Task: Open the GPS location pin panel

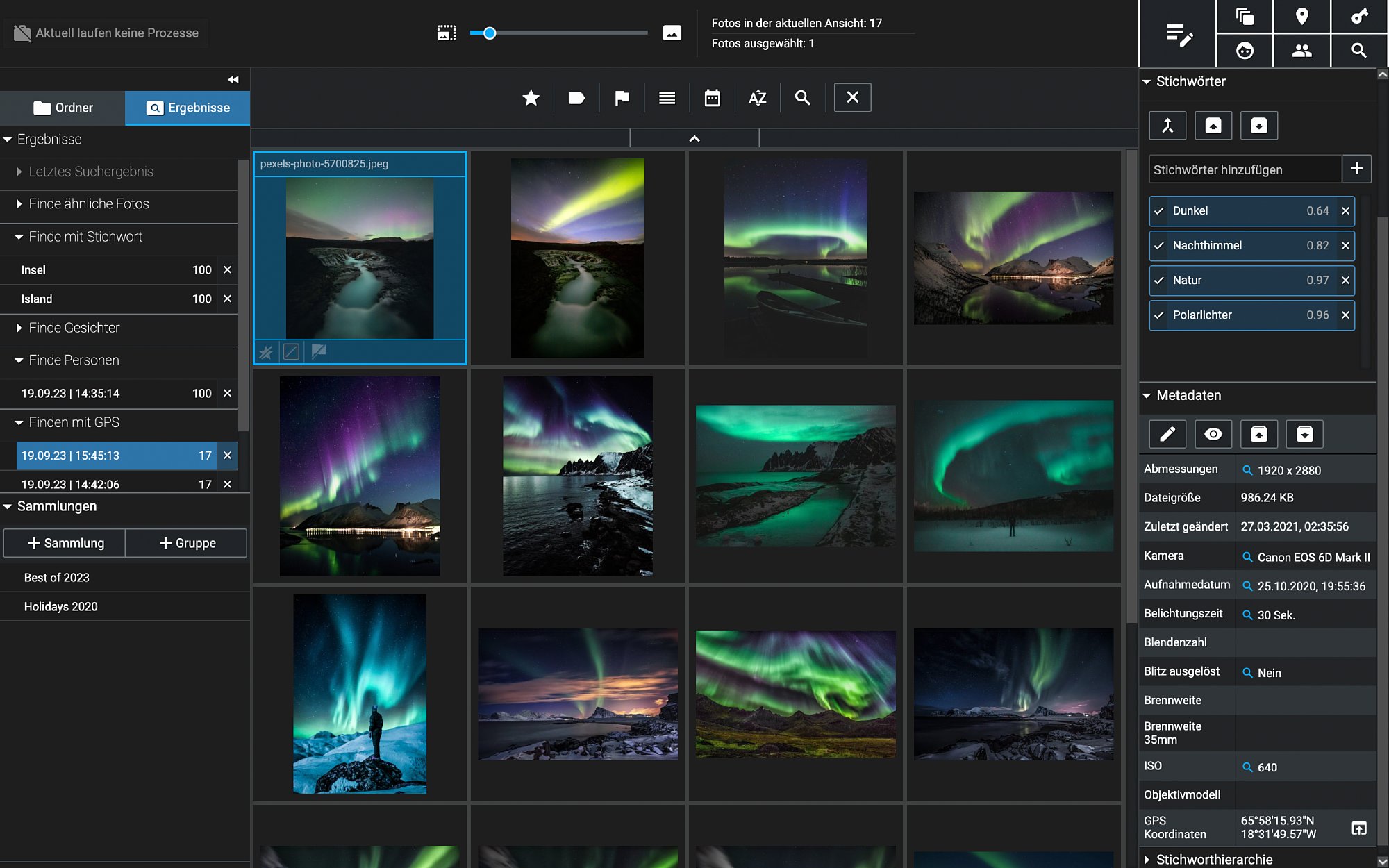Action: point(1302,17)
